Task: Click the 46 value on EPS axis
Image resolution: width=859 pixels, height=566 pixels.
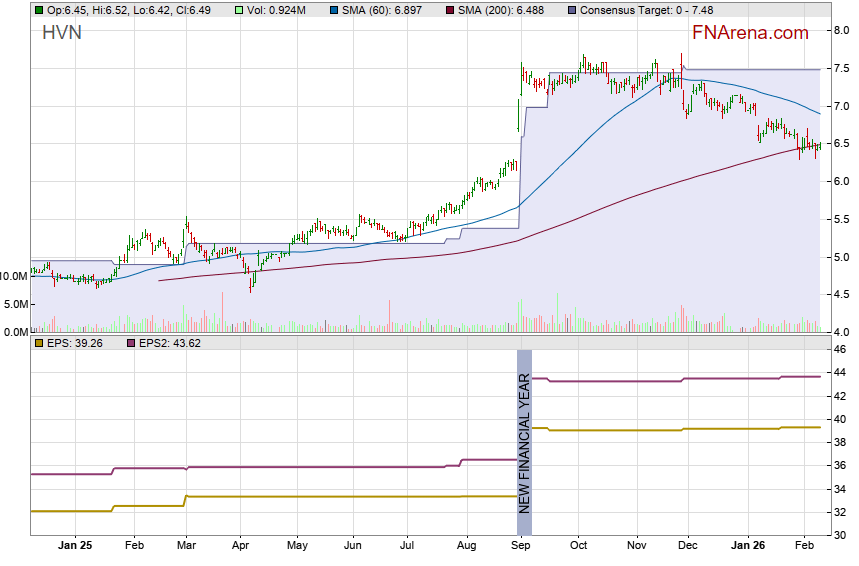Action: (840, 350)
